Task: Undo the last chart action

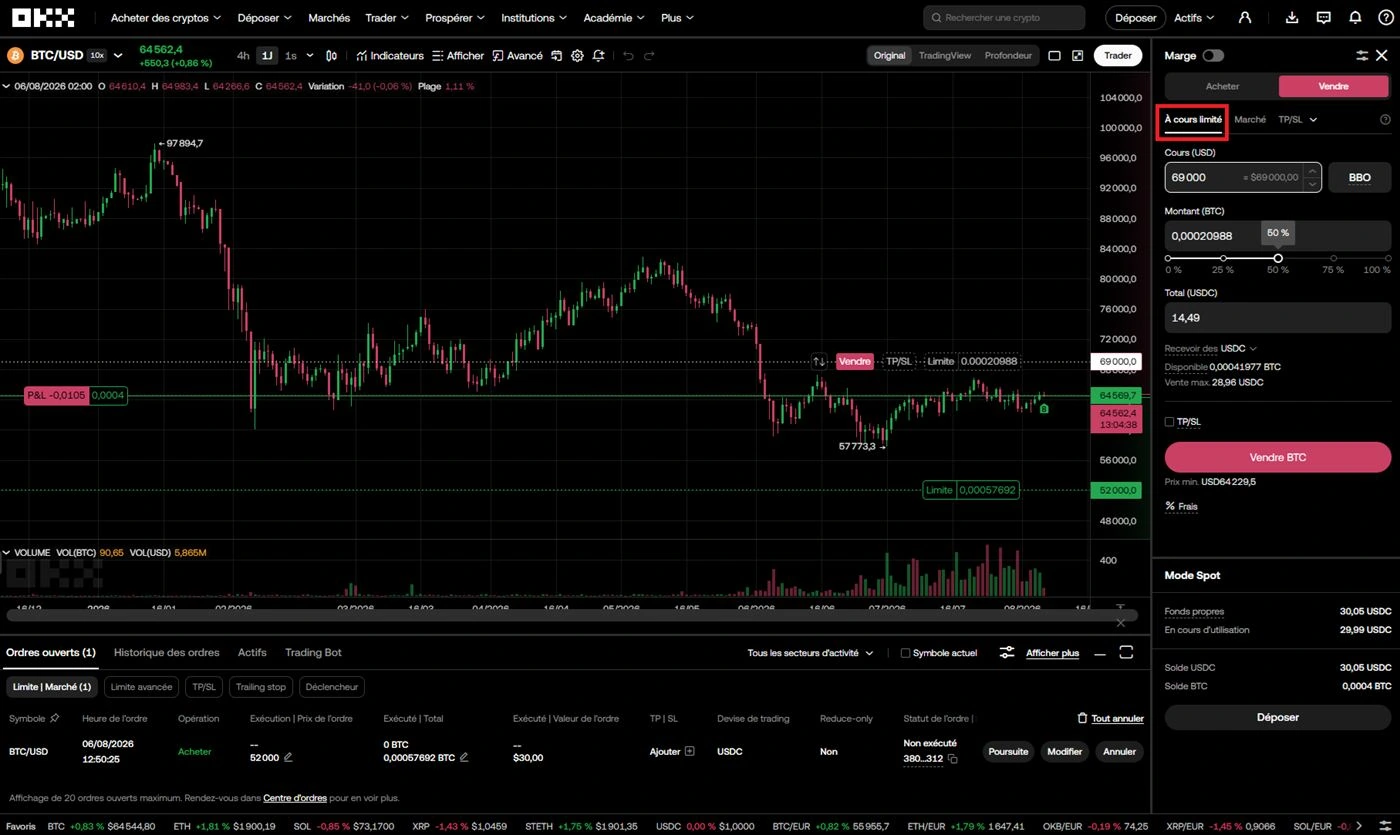Action: pos(628,56)
